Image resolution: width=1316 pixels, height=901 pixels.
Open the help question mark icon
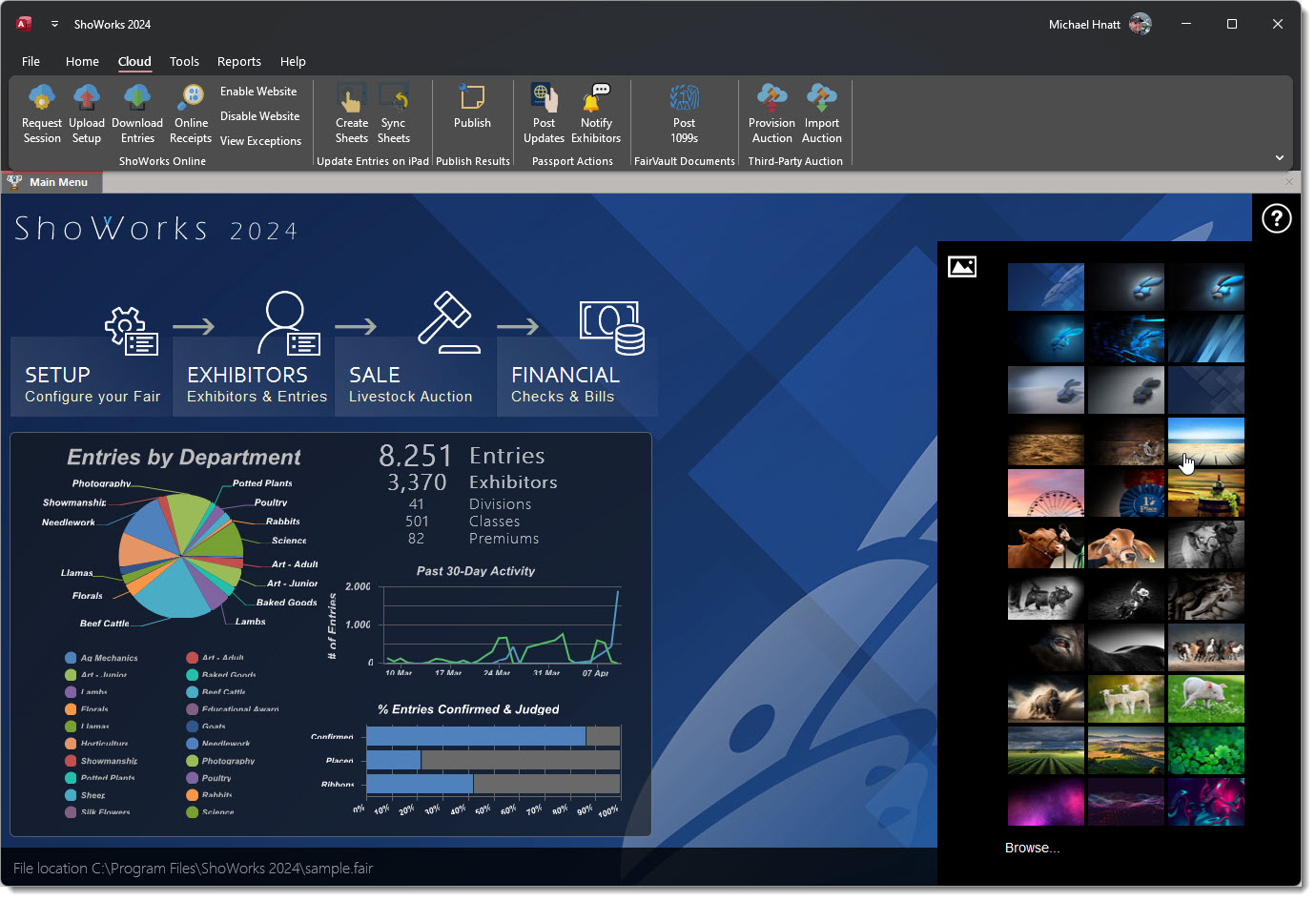point(1276,218)
